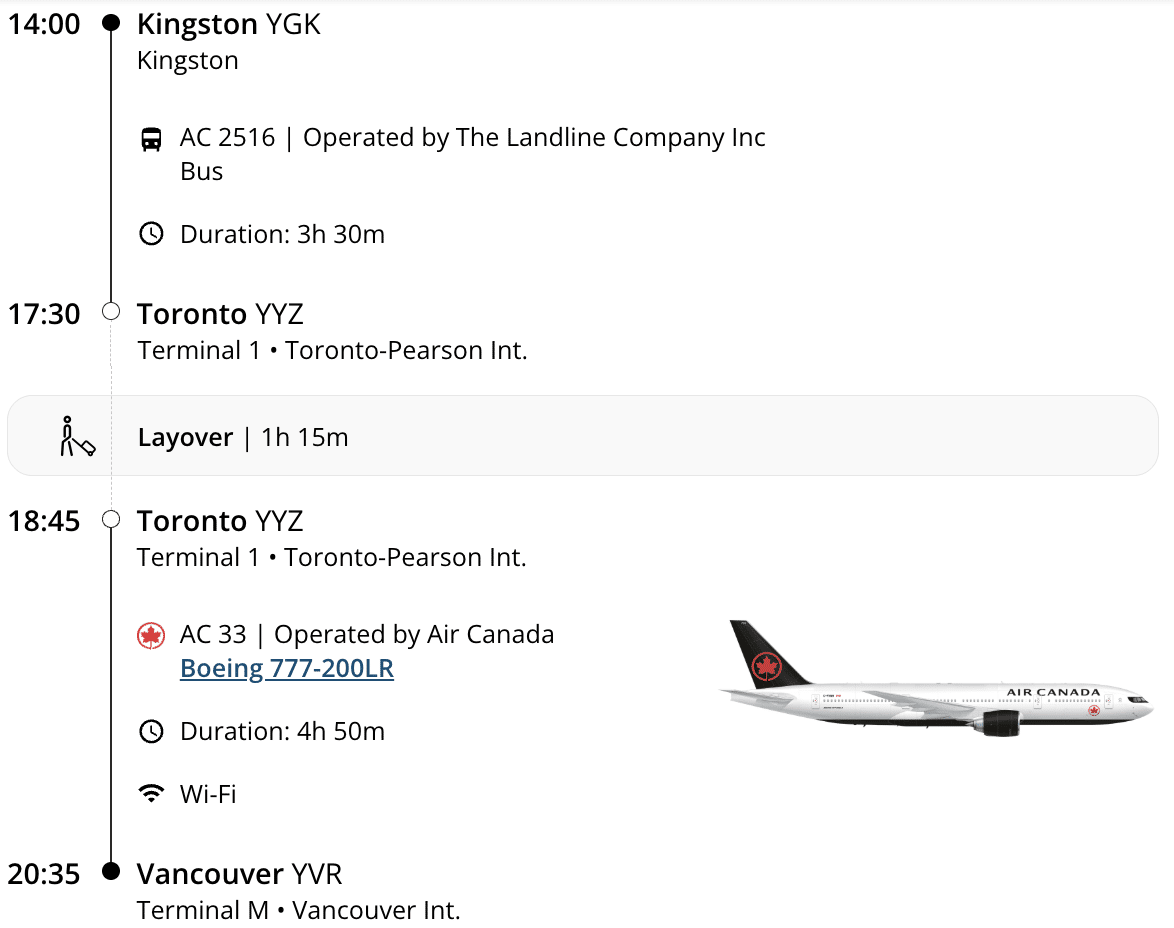Click the Vancouver YVR heading
This screenshot has width=1174, height=928.
[x=240, y=874]
